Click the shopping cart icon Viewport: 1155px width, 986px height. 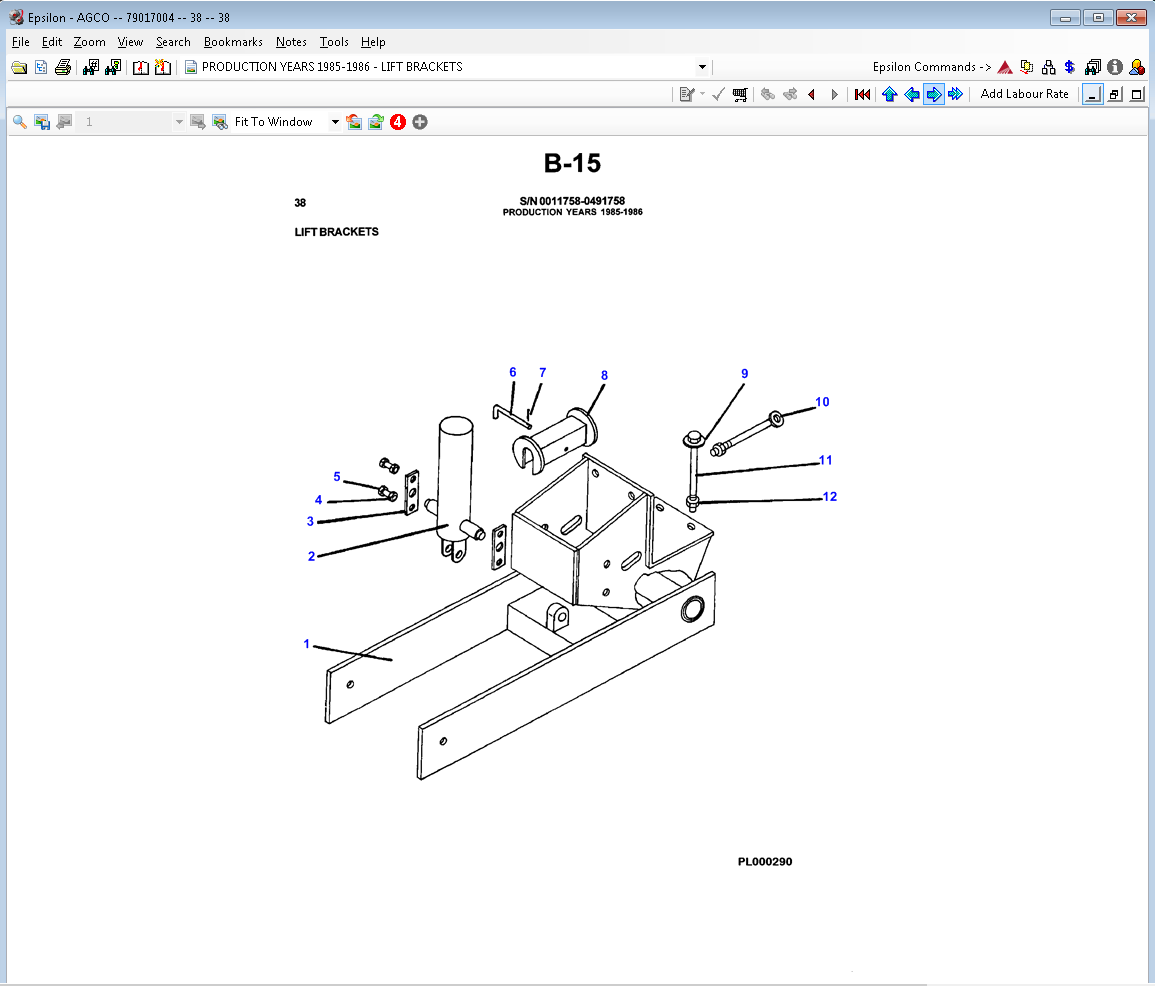coord(740,94)
